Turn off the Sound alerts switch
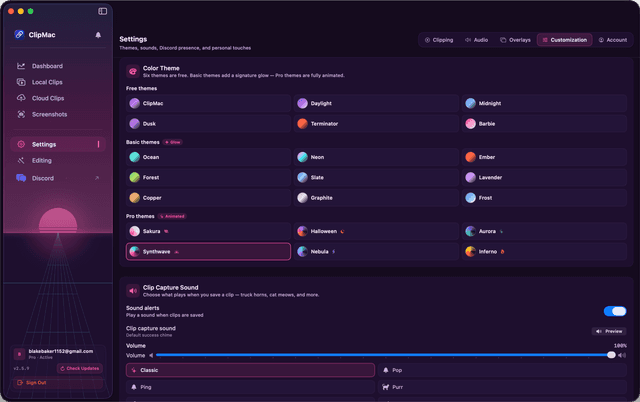640x402 pixels. pos(615,311)
